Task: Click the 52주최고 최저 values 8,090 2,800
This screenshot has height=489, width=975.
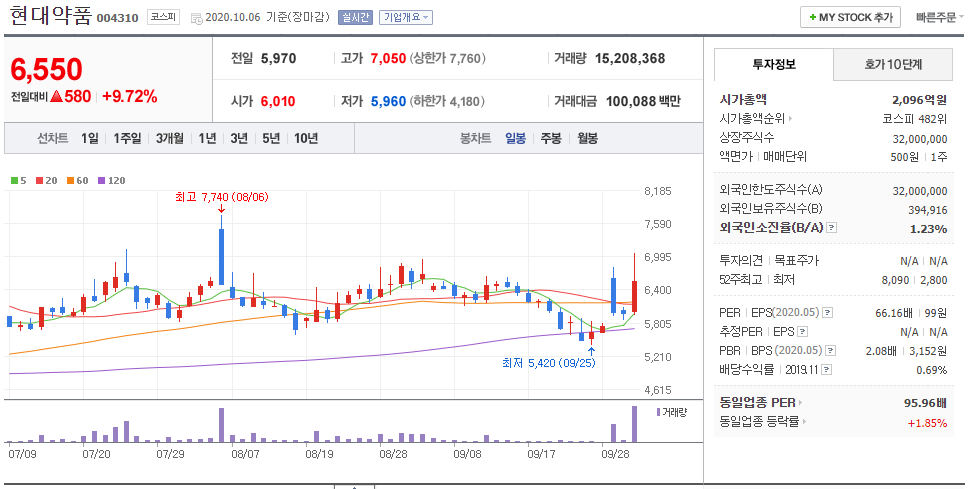Action: coord(914,280)
